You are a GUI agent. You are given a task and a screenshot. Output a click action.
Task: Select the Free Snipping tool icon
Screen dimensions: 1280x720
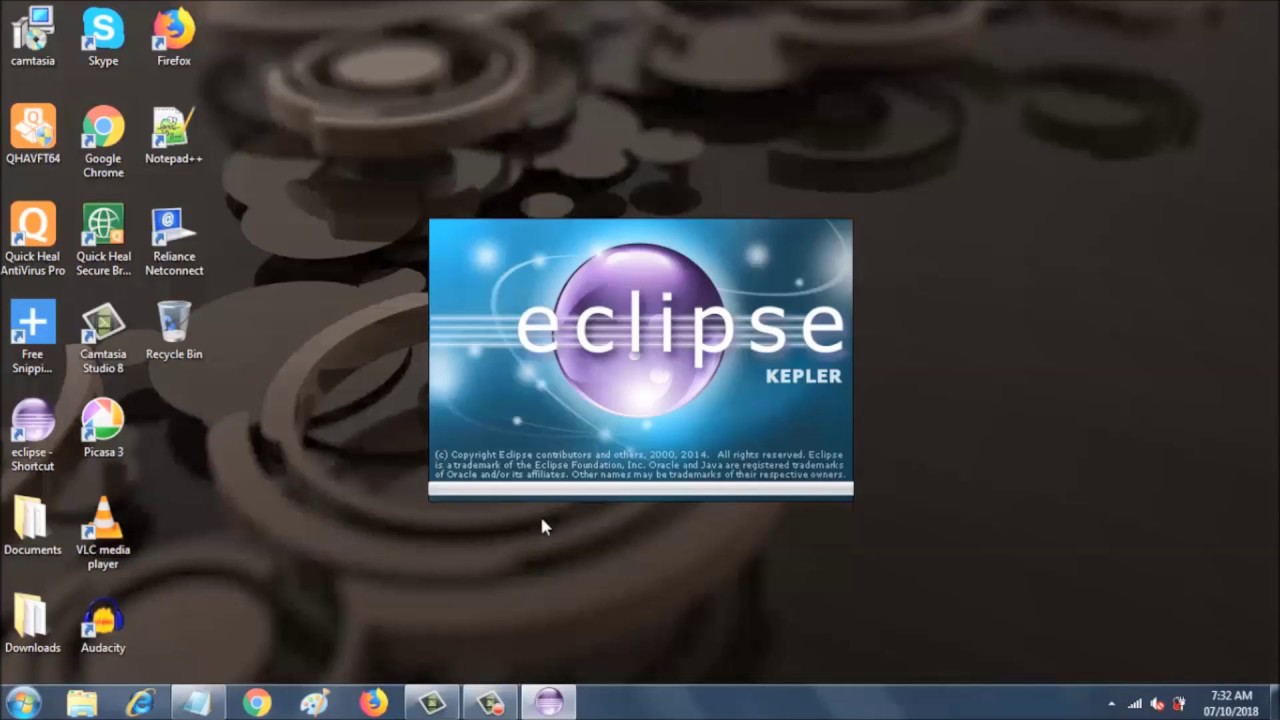pyautogui.click(x=32, y=338)
